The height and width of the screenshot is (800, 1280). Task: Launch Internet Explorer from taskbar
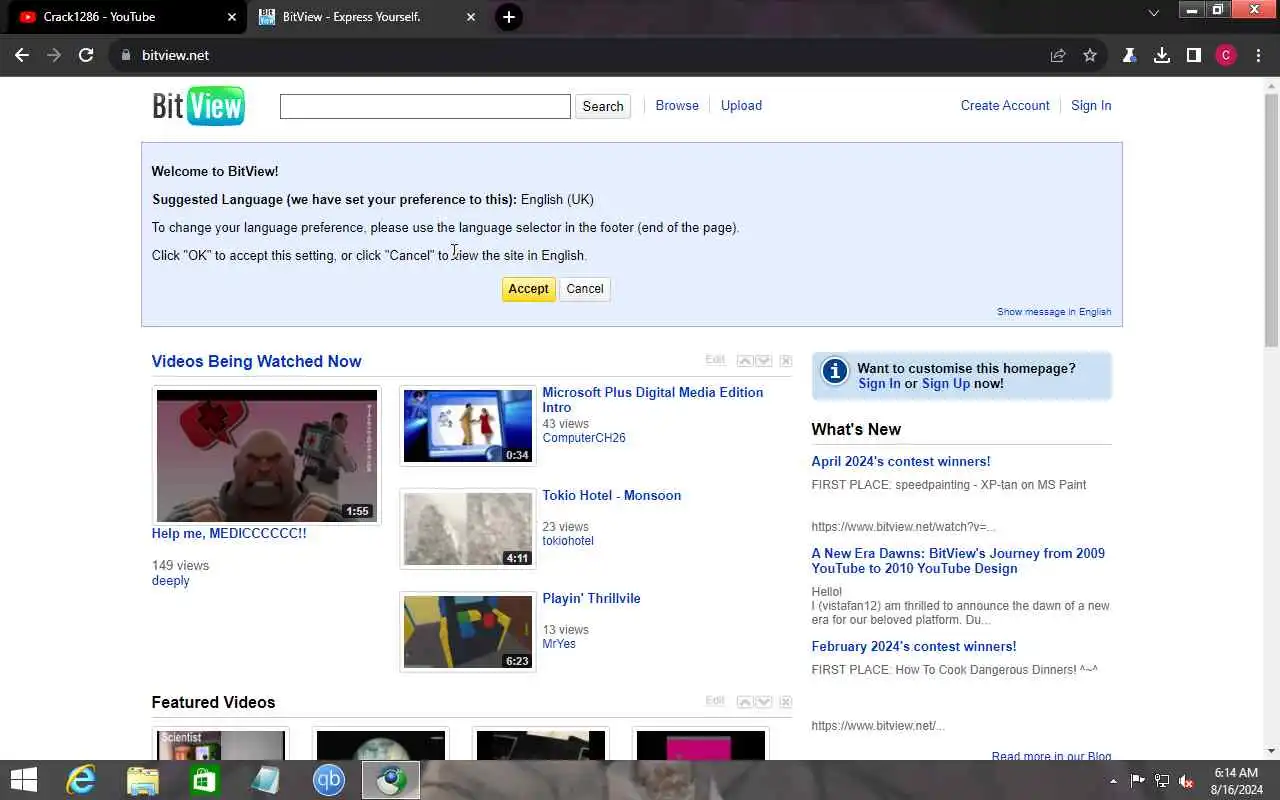click(80, 780)
